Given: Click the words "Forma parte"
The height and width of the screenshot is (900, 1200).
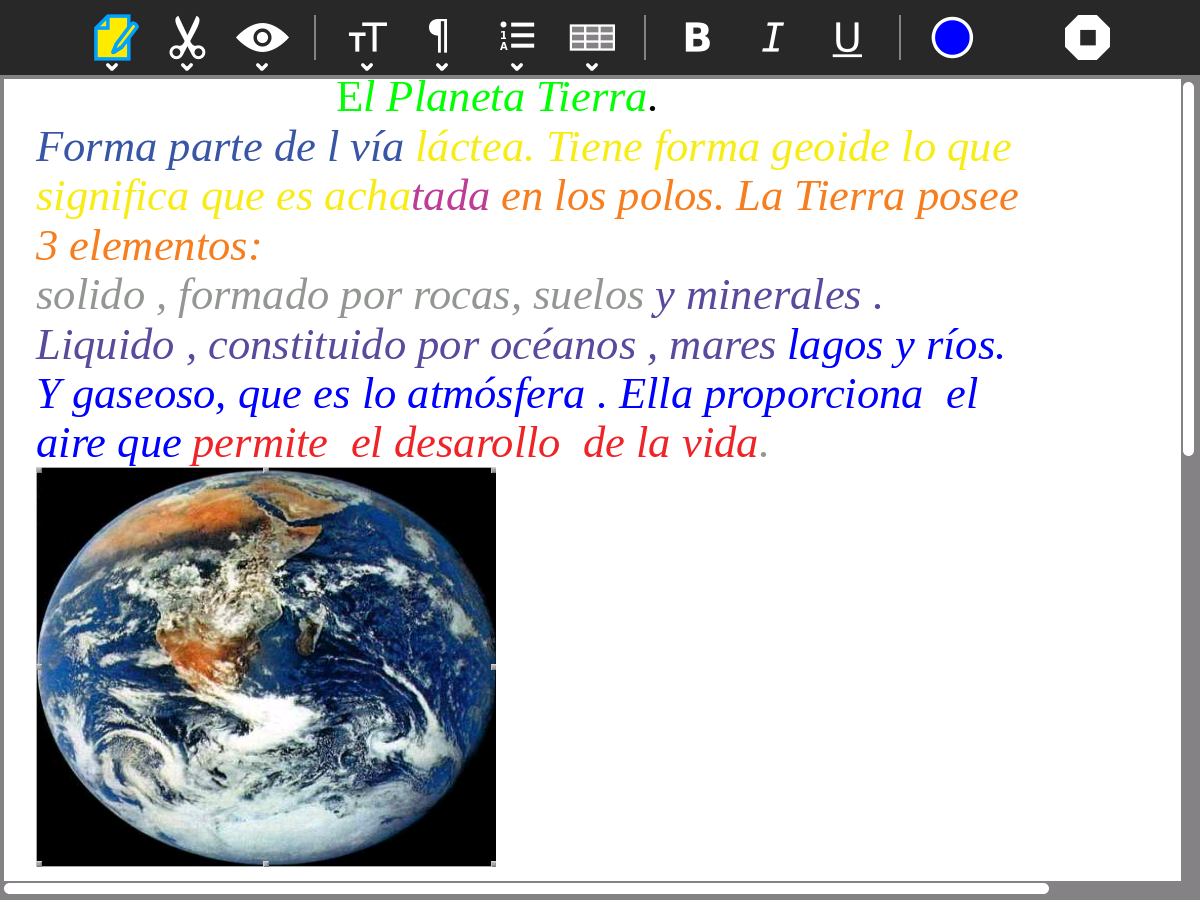Looking at the screenshot, I should pos(150,148).
